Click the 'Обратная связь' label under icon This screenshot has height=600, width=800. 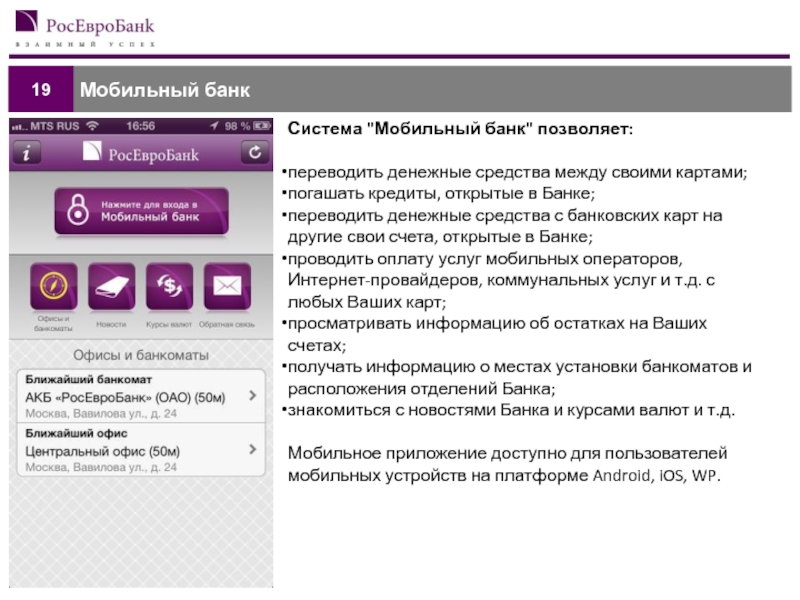[227, 324]
